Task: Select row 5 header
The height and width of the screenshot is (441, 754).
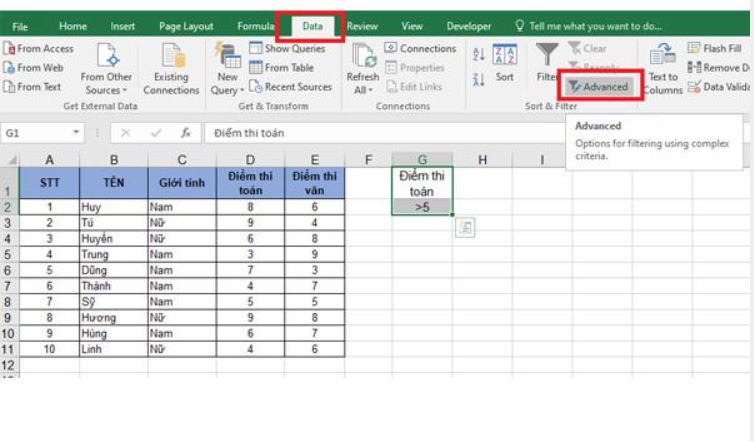Action: coord(9,254)
